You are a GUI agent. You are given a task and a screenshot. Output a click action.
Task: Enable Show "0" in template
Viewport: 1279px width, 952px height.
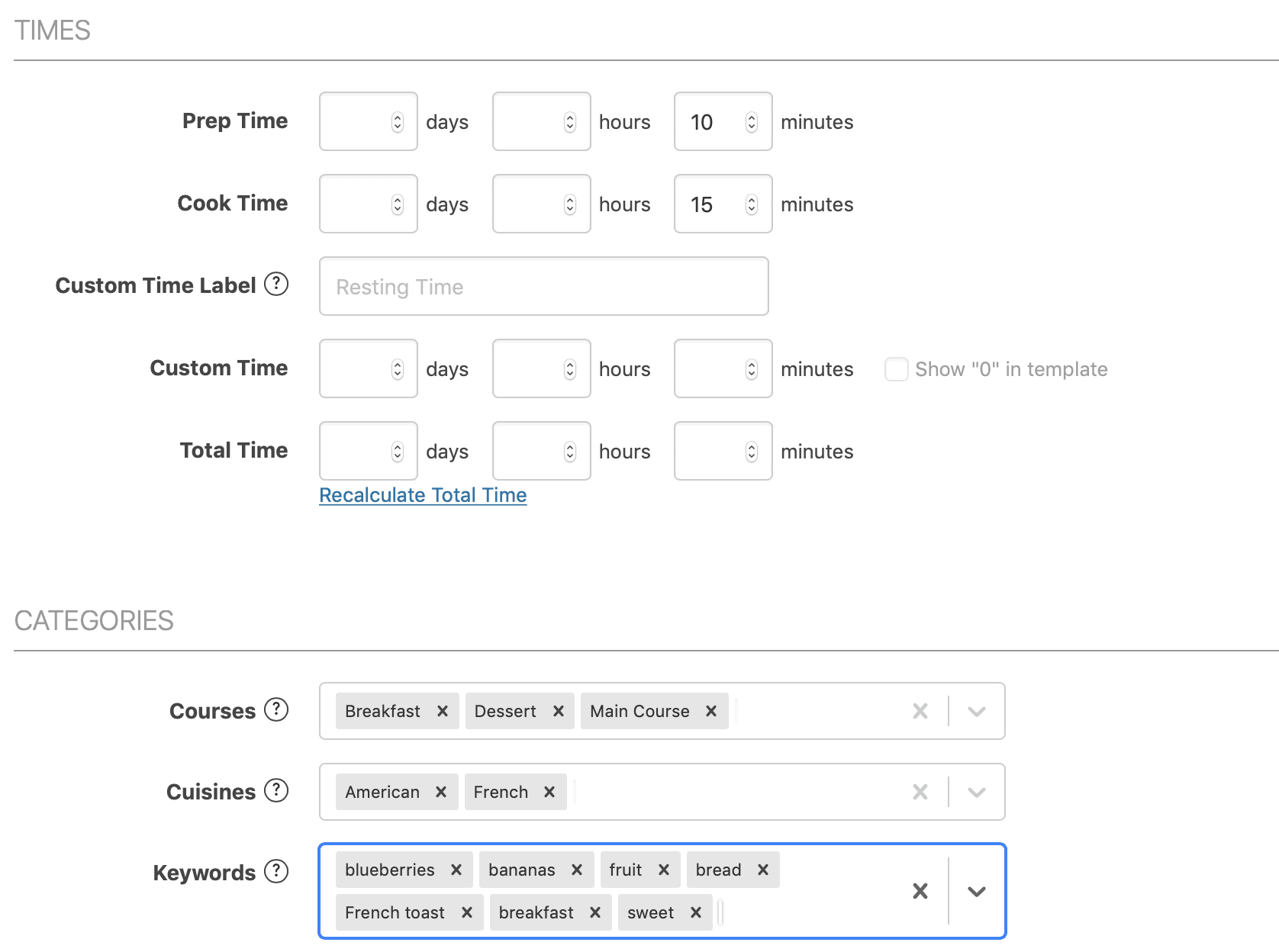point(896,369)
